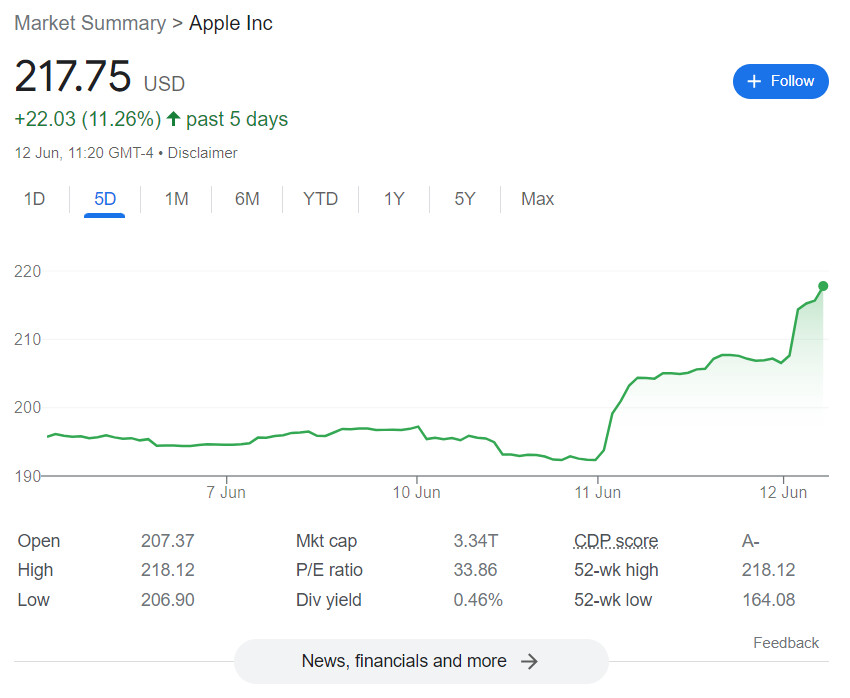Click the CDP score label
Image resolution: width=850 pixels, height=698 pixels.
(616, 541)
